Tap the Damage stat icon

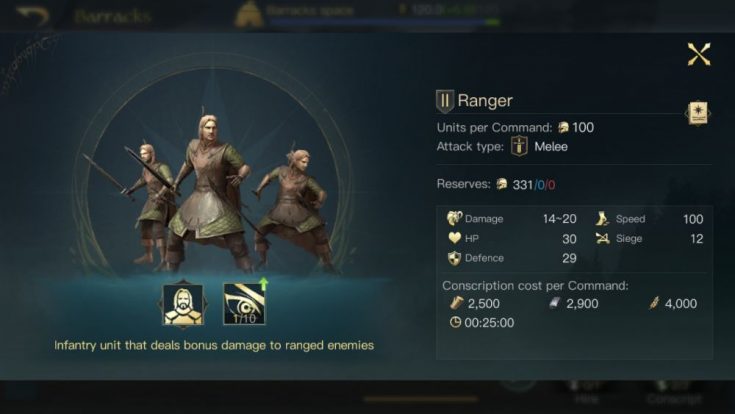454,218
